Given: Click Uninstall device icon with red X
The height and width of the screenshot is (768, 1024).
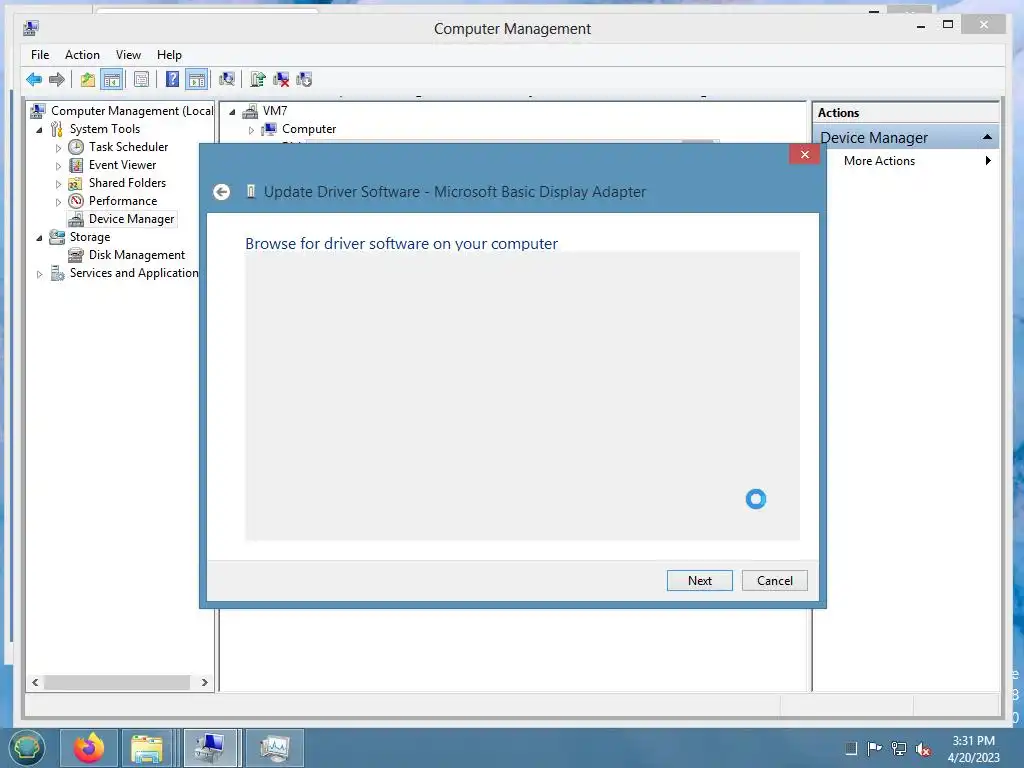Looking at the screenshot, I should 281,80.
